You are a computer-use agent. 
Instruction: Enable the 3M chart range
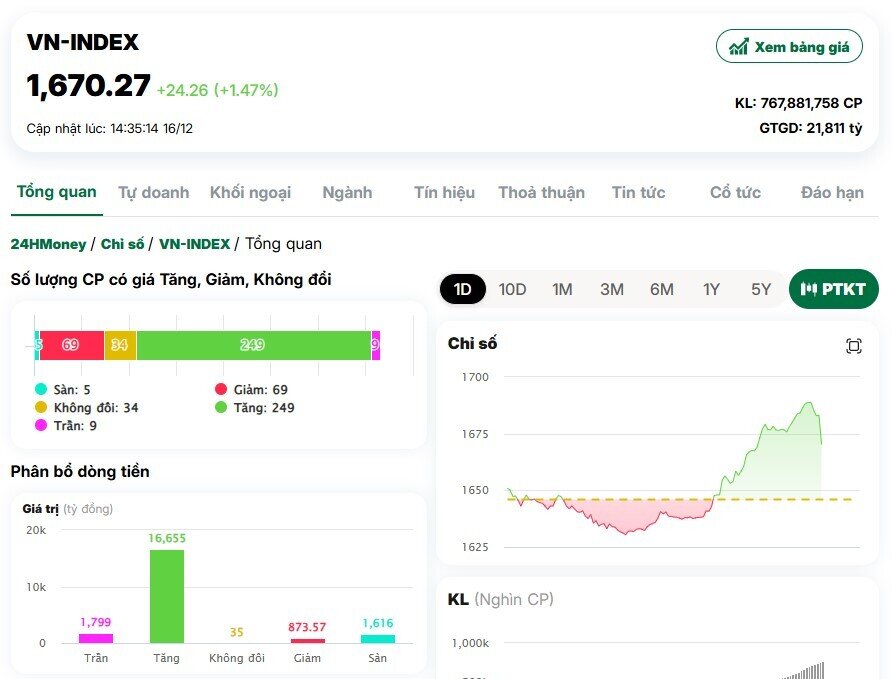click(611, 288)
